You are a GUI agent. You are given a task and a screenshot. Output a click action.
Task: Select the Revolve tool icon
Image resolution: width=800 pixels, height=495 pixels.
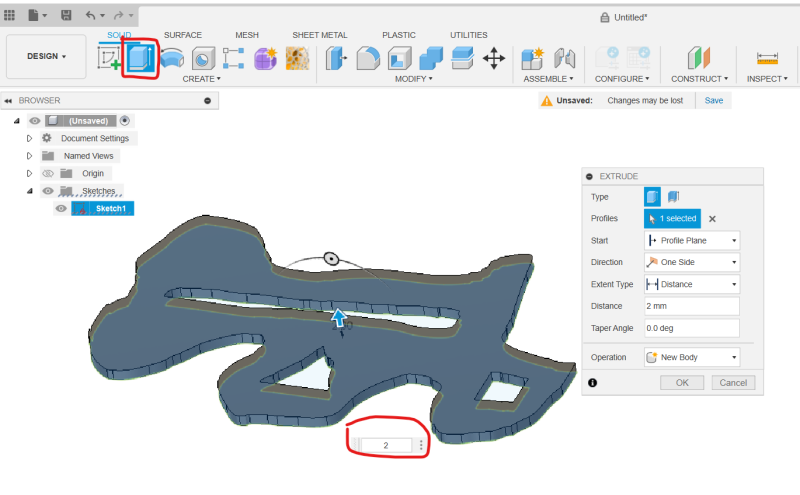point(172,58)
